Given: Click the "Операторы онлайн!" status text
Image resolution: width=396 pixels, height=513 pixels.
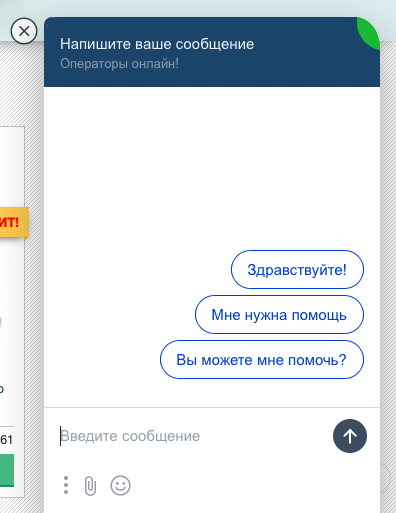Looking at the screenshot, I should click(119, 63).
